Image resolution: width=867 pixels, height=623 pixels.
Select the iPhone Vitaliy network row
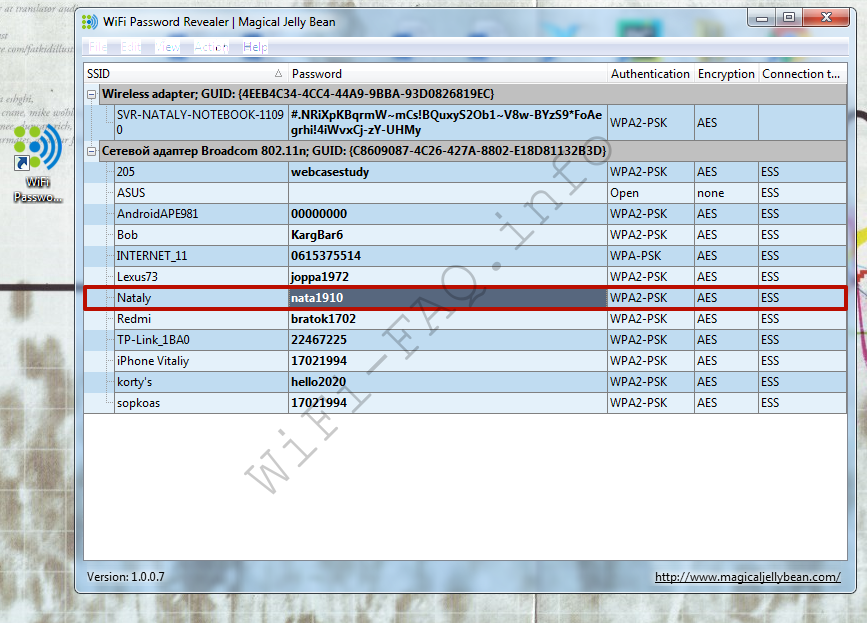[152, 361]
